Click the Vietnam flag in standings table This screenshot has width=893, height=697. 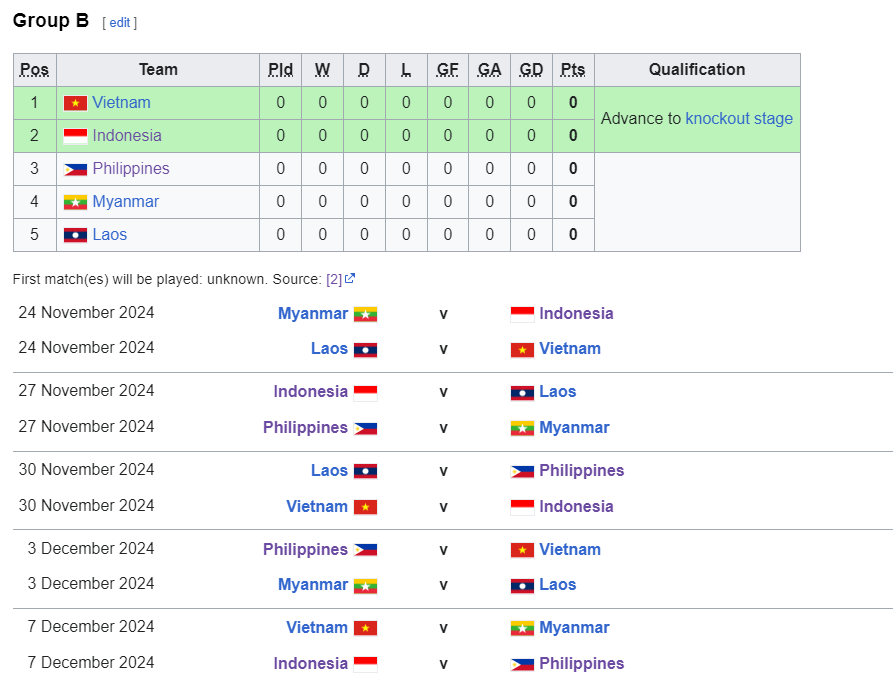pyautogui.click(x=75, y=103)
